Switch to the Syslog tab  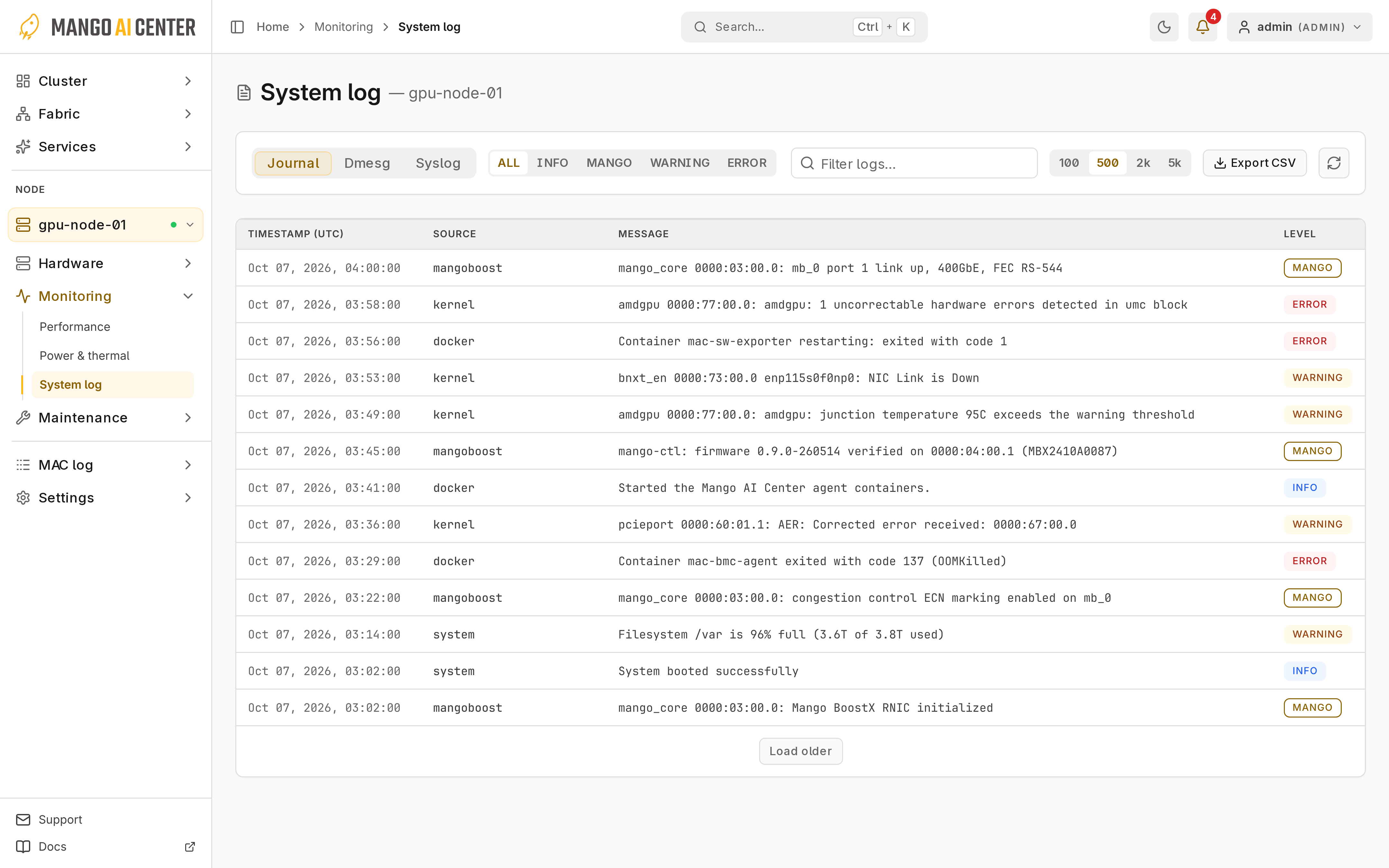pos(438,163)
